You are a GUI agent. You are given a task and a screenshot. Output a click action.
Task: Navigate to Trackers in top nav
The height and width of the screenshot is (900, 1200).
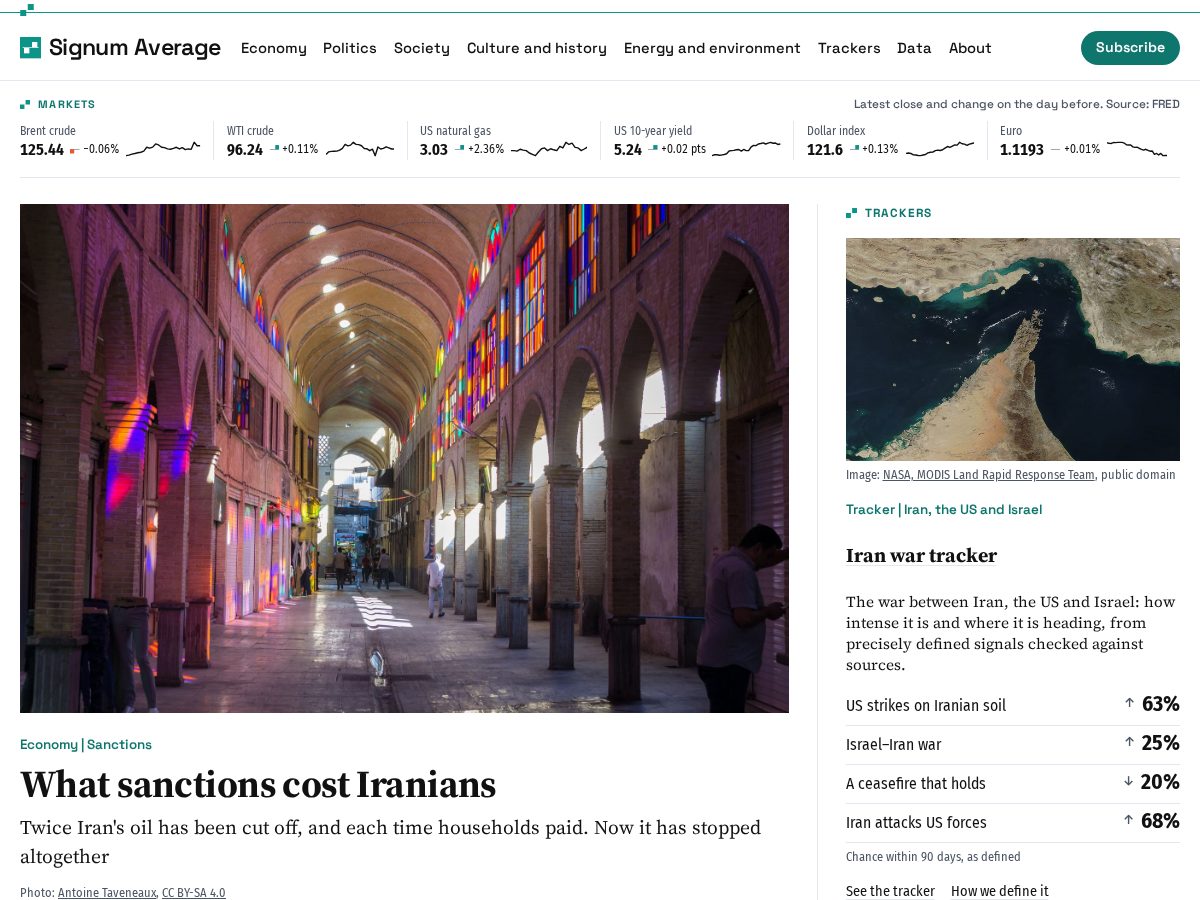pos(849,48)
